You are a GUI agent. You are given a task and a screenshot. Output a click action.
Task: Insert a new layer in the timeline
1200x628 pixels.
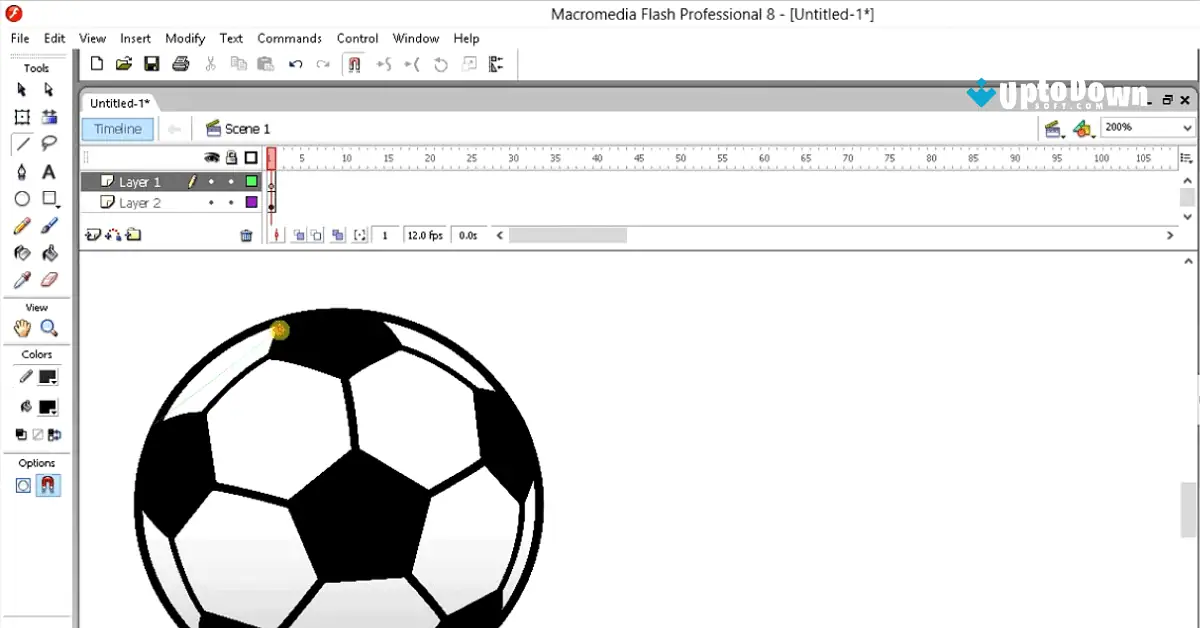[x=92, y=234]
